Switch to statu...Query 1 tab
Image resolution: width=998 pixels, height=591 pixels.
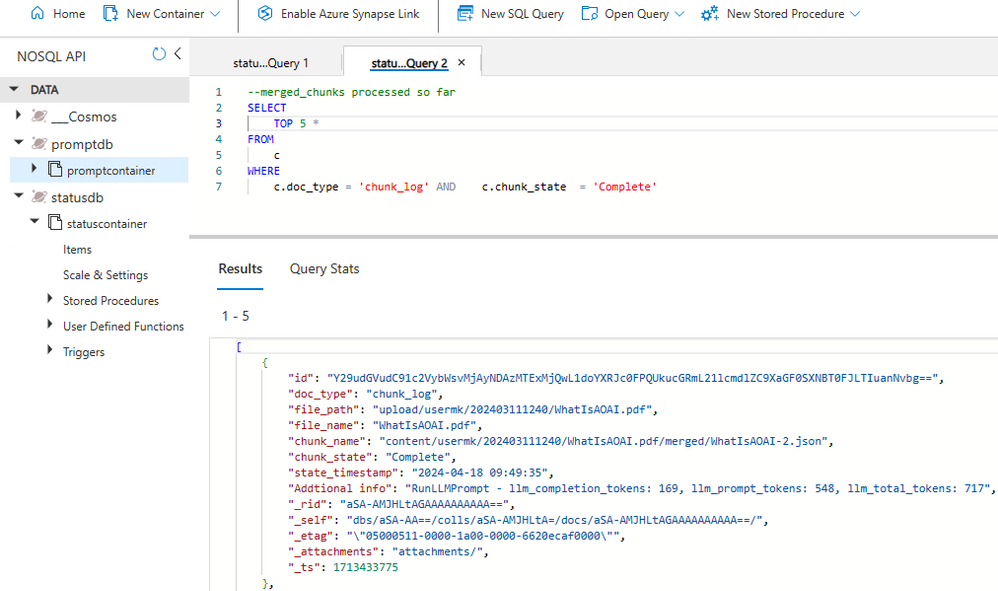pos(271,63)
